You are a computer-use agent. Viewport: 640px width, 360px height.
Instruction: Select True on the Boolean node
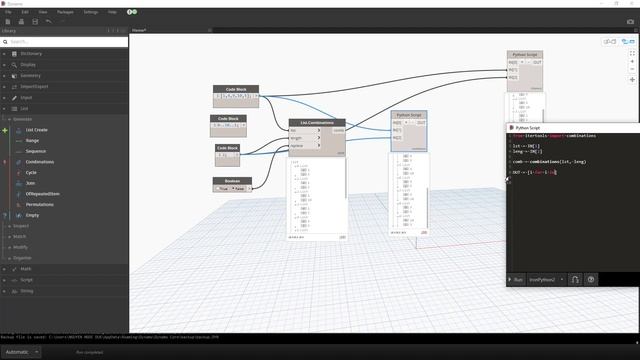click(221, 189)
